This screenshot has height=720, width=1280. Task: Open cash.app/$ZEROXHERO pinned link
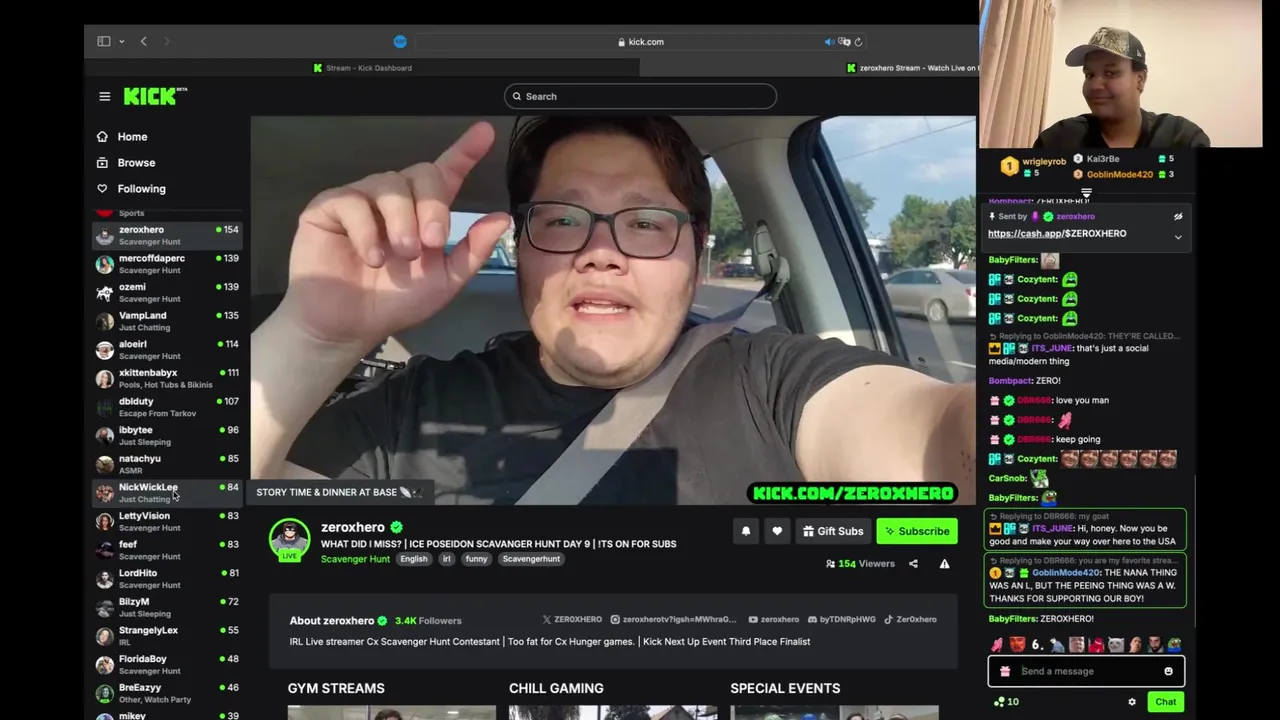[1057, 233]
